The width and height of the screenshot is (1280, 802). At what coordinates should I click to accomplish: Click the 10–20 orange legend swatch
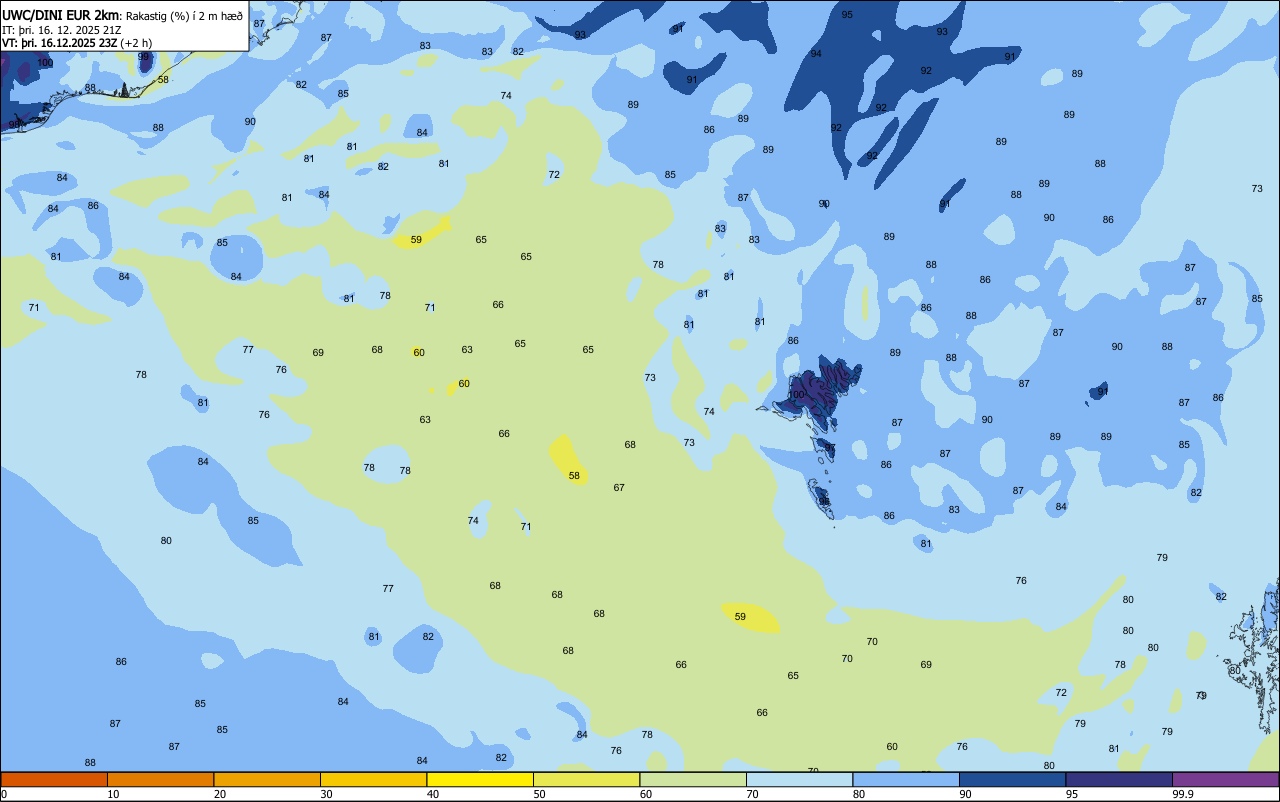(160, 779)
